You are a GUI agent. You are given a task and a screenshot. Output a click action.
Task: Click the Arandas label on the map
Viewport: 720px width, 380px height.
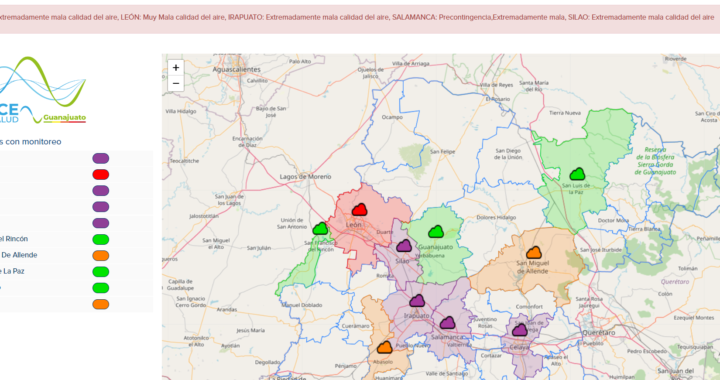tap(227, 310)
